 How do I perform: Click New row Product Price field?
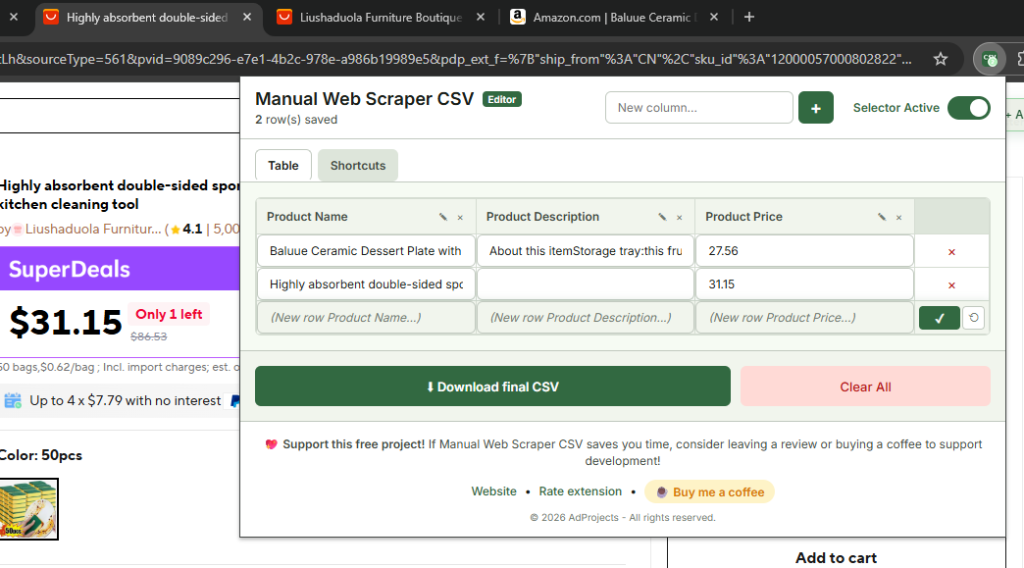805,318
